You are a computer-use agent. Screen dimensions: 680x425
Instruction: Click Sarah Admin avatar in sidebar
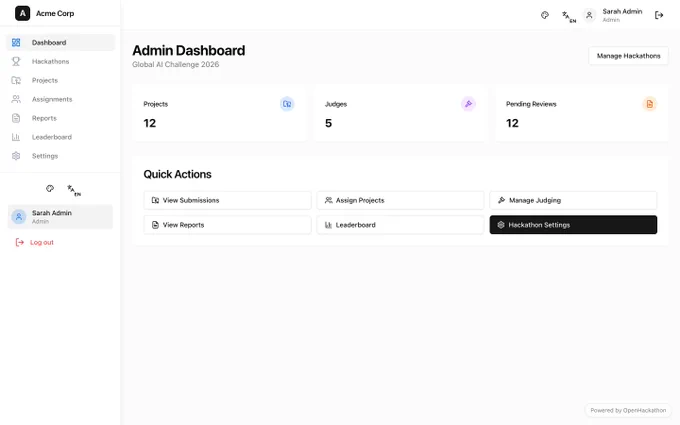19,216
